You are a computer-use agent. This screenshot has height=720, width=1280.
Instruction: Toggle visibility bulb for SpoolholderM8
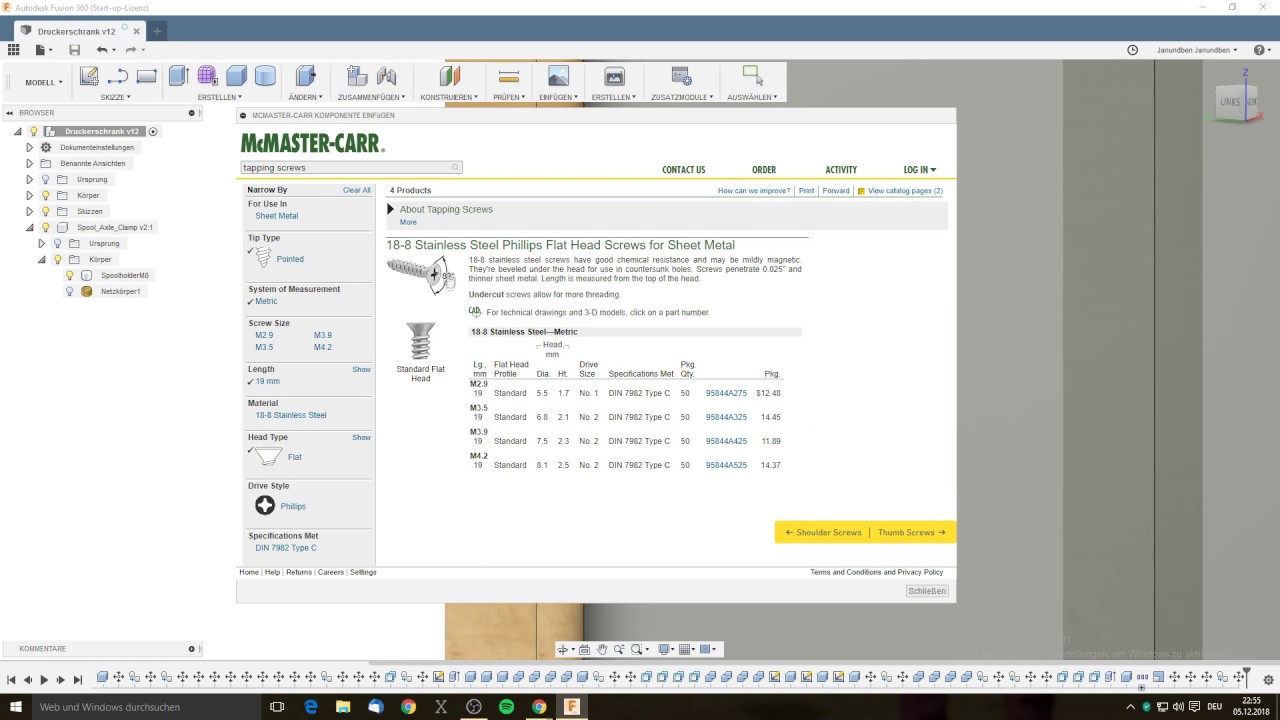pos(69,275)
